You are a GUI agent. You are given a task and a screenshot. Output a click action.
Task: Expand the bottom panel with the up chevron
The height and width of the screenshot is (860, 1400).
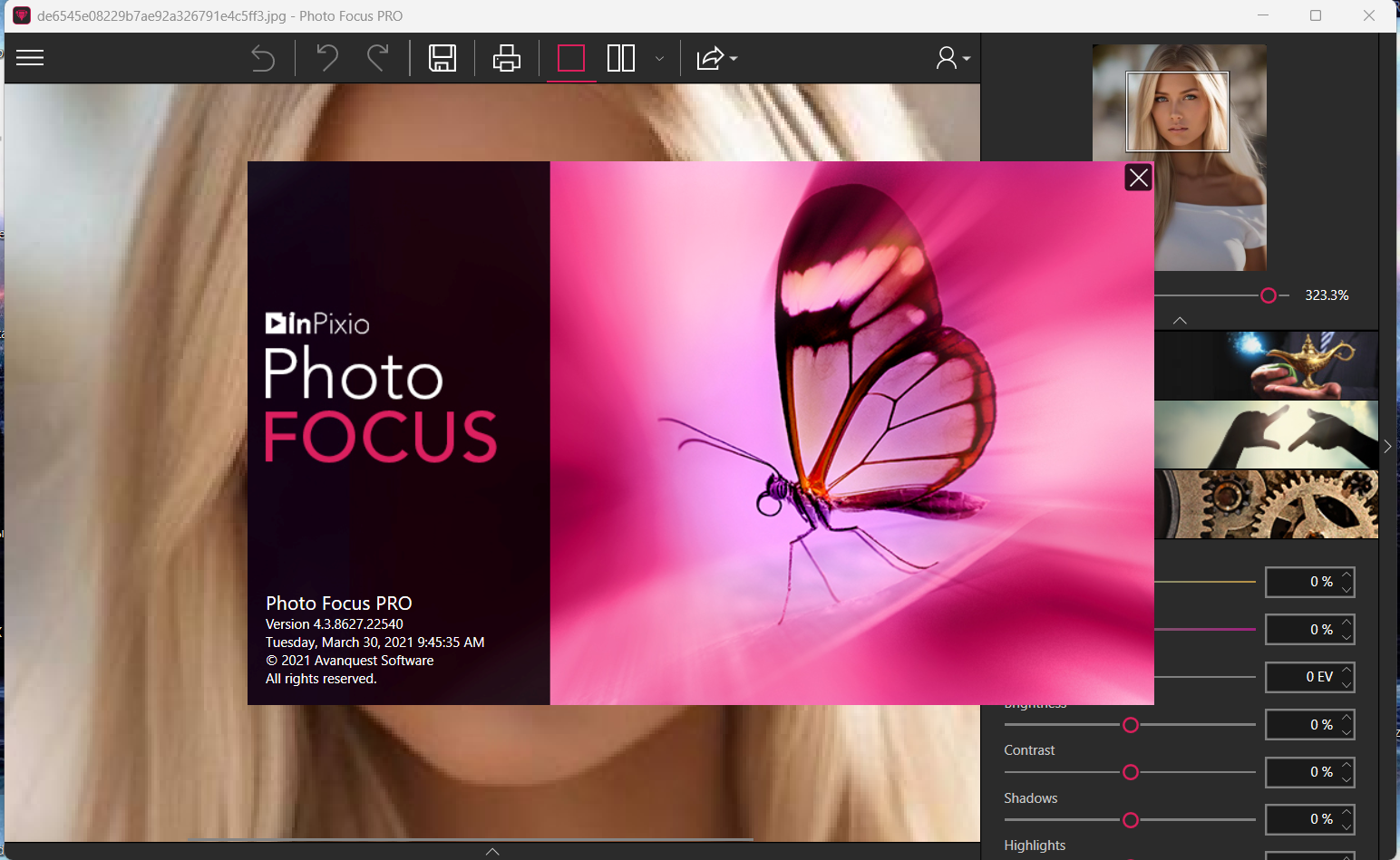pyautogui.click(x=492, y=851)
